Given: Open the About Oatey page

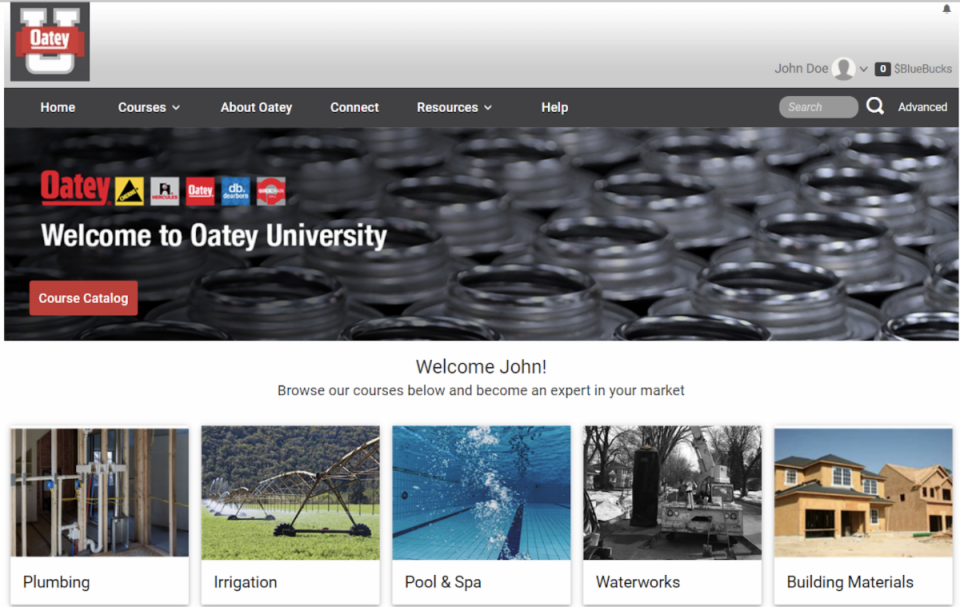Looking at the screenshot, I should (257, 107).
